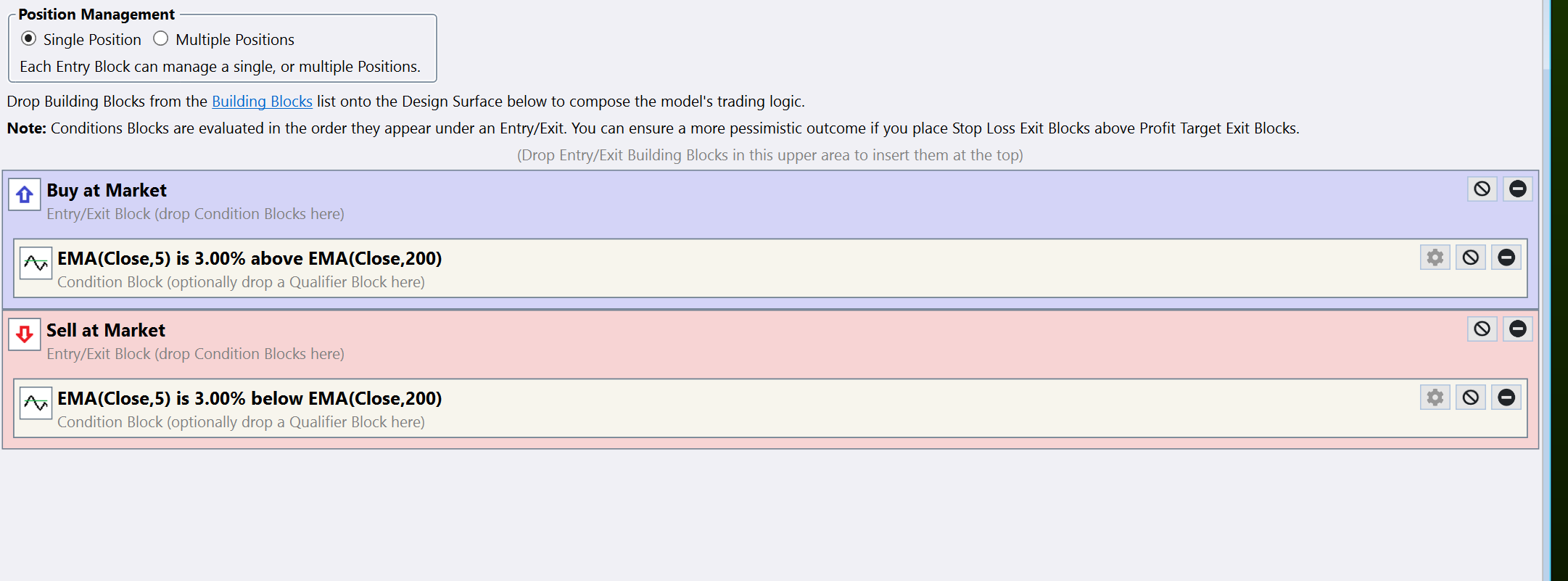
Task: Open gear settings for EMA above condition
Action: (x=1435, y=257)
